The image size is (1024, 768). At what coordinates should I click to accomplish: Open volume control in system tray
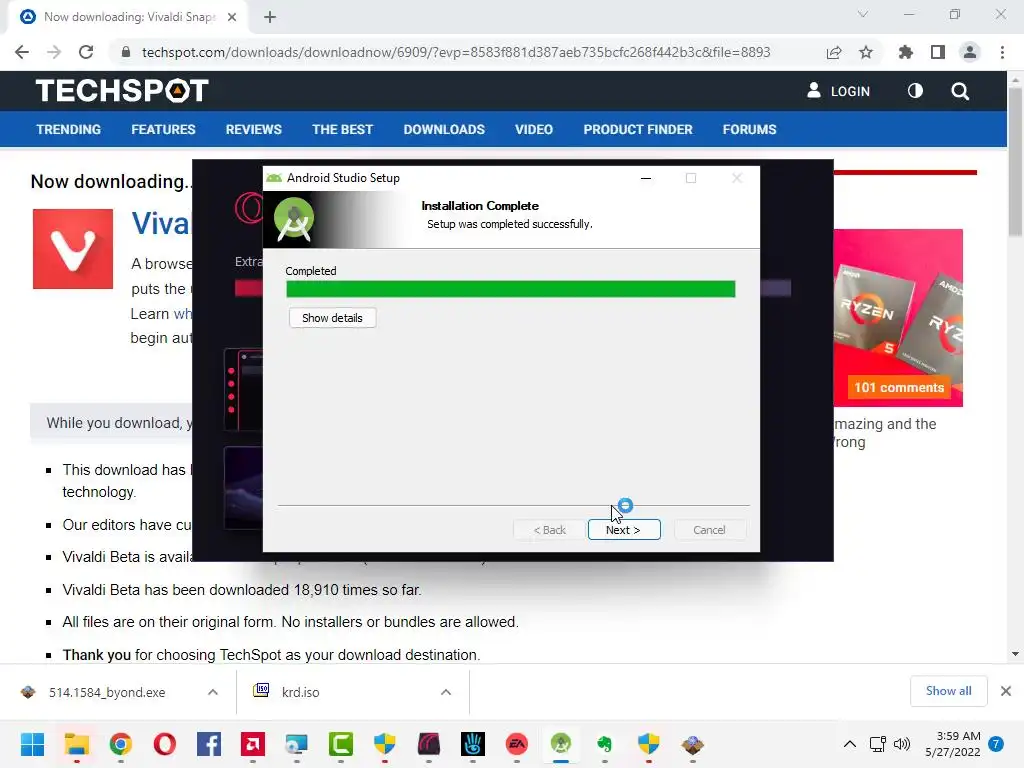902,744
